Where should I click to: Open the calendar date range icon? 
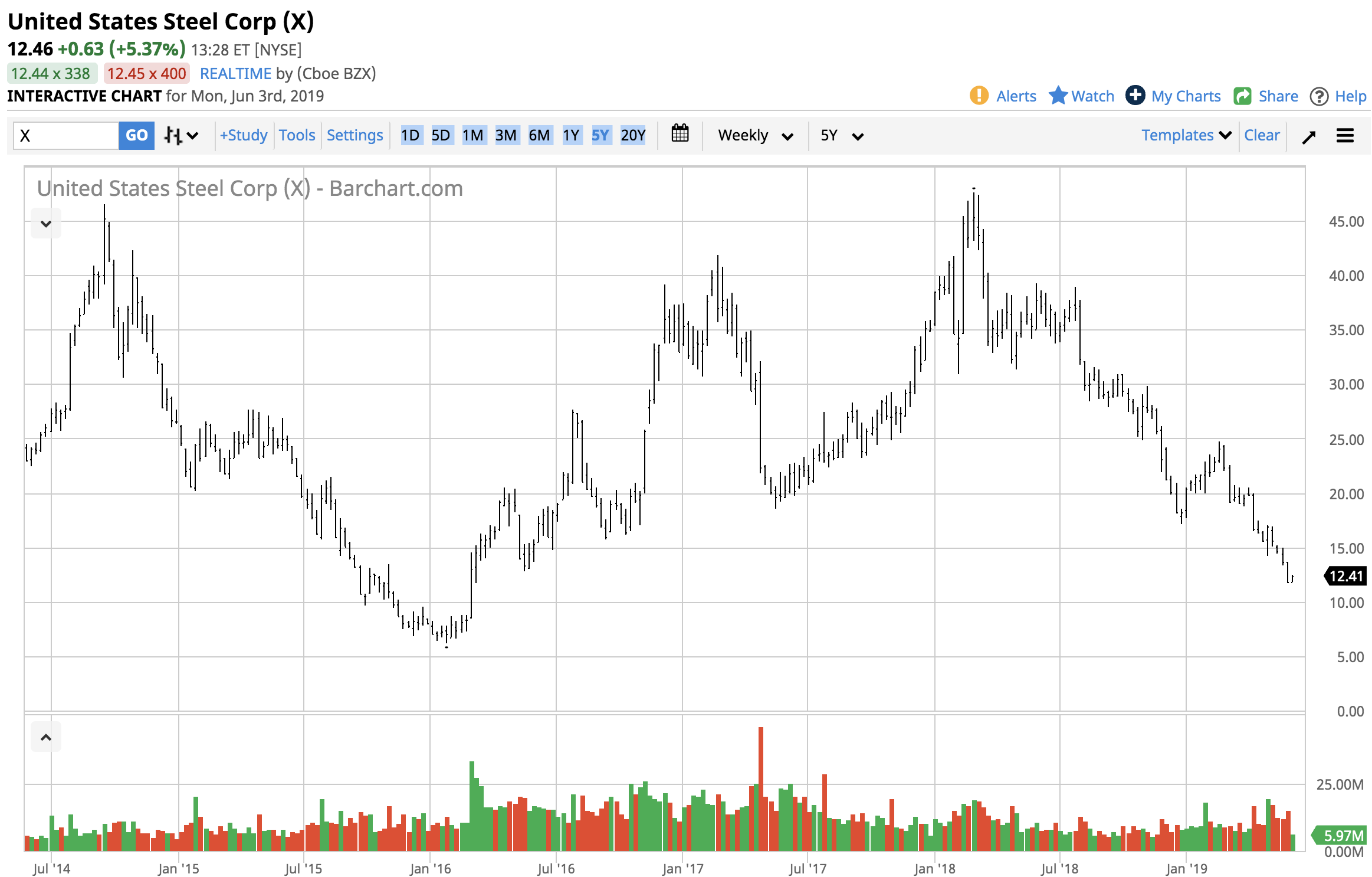click(680, 133)
